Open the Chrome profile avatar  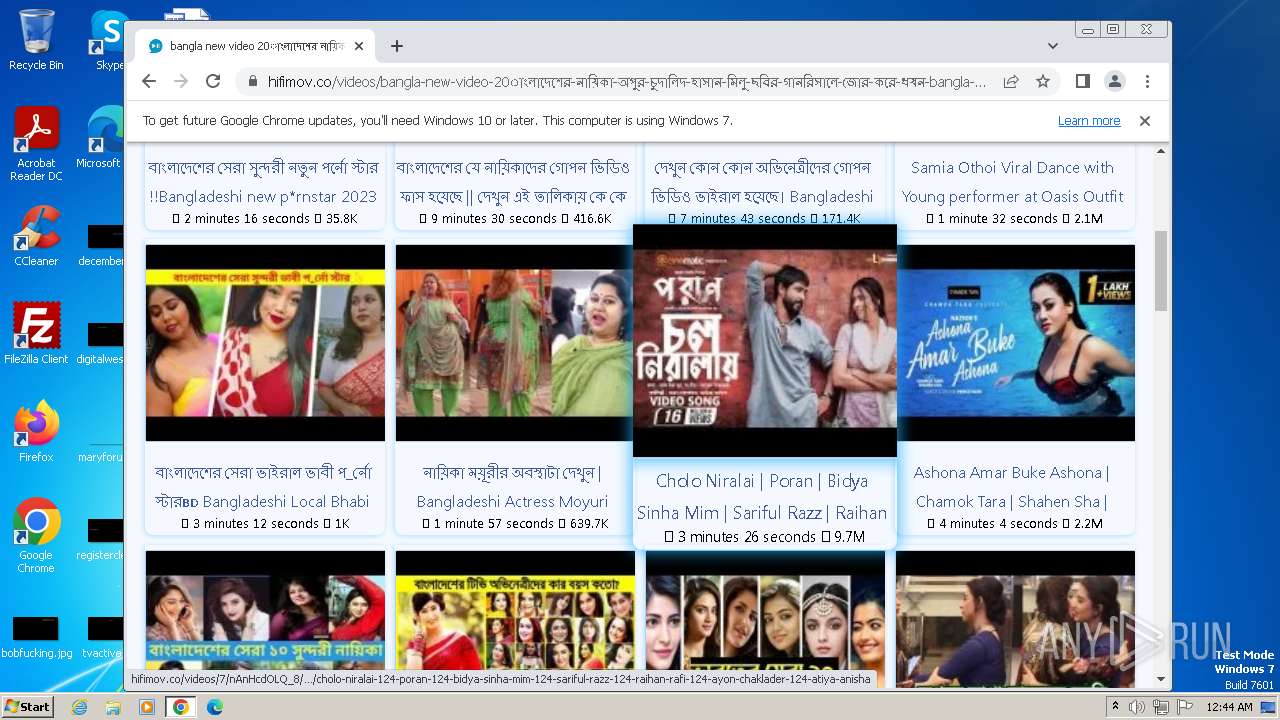tap(1114, 81)
